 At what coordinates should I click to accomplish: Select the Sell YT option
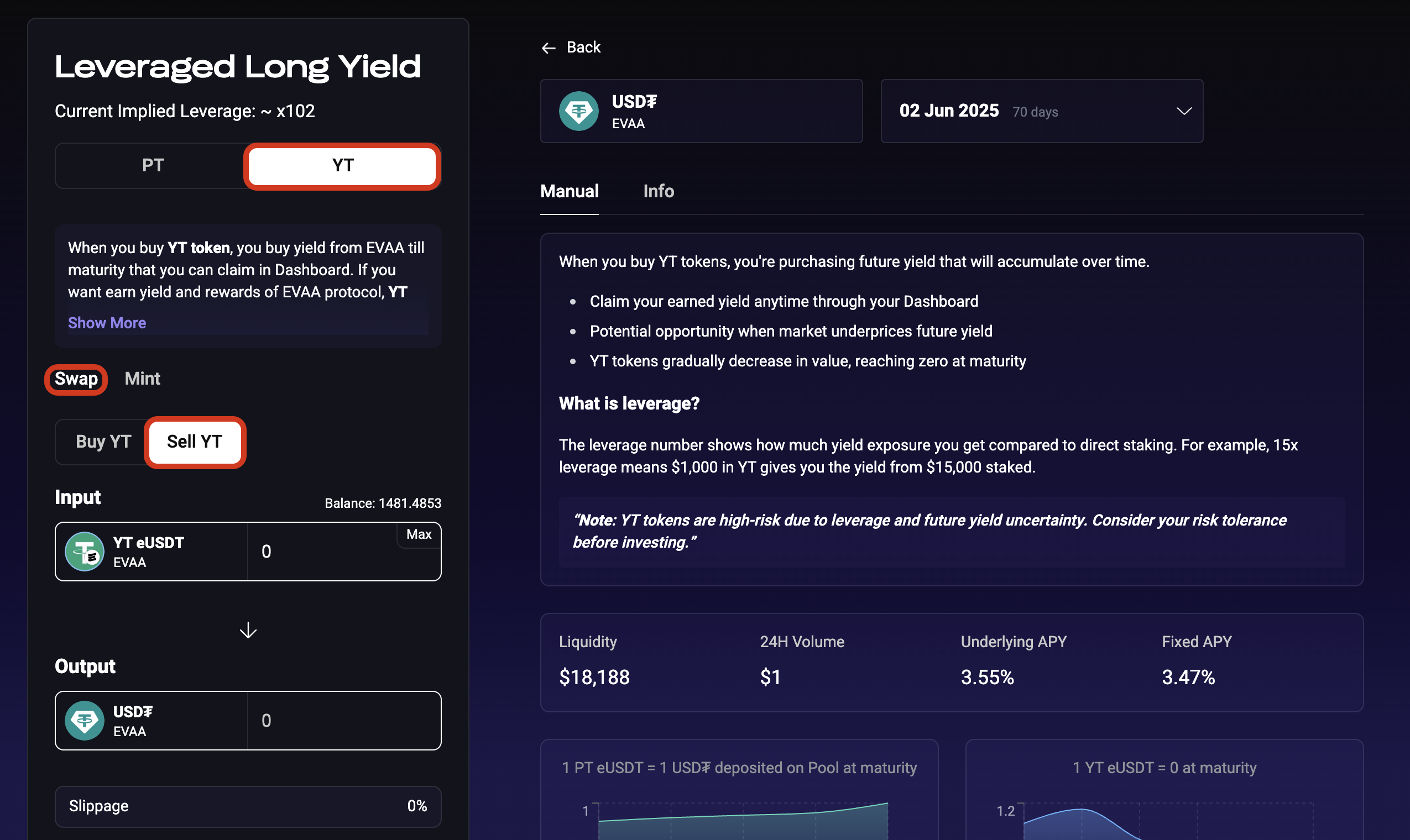click(194, 442)
